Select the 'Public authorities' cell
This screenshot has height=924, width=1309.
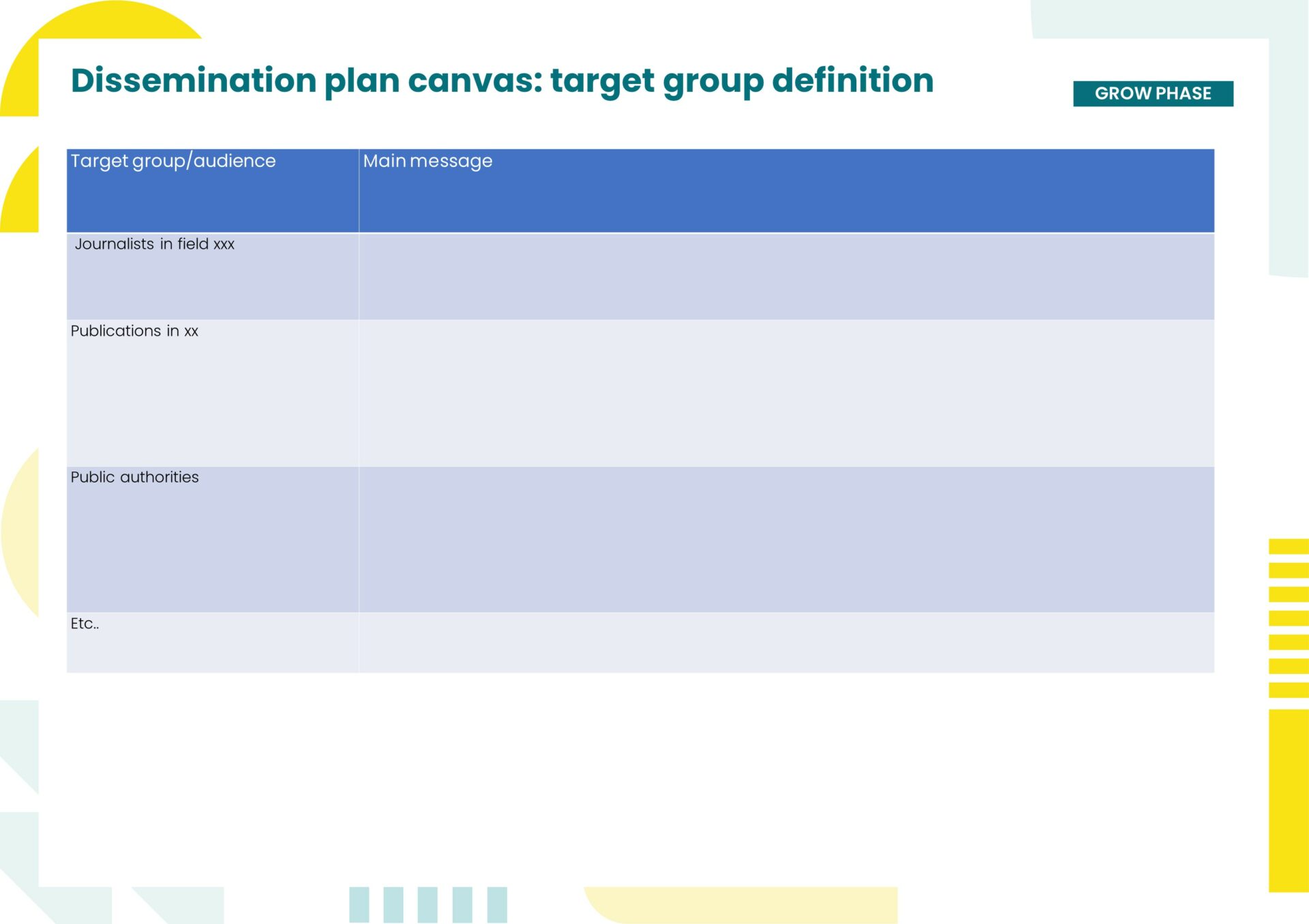pos(213,540)
